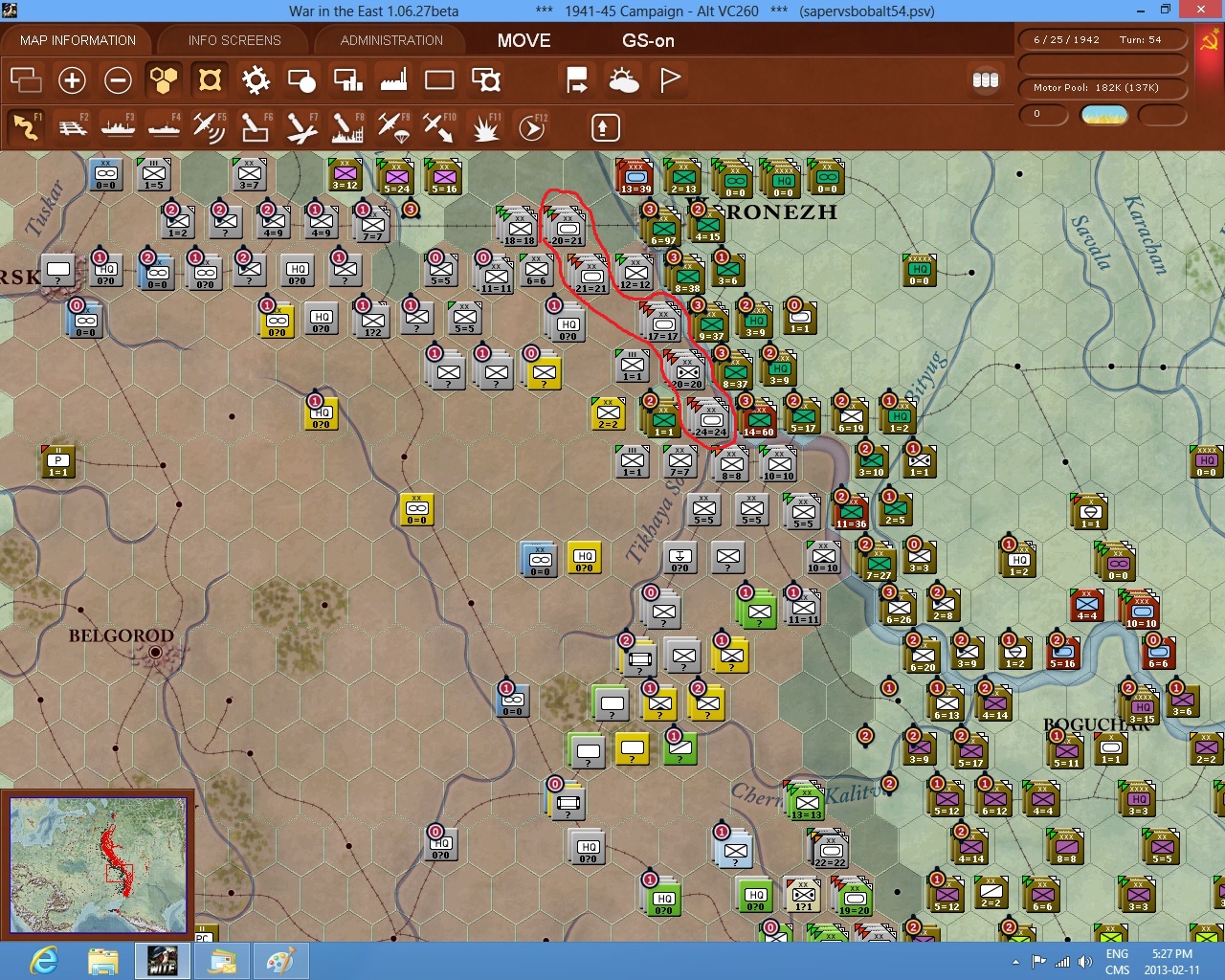Click the Motor Pool 182K field
Image resolution: width=1225 pixels, height=980 pixels.
[x=1102, y=88]
